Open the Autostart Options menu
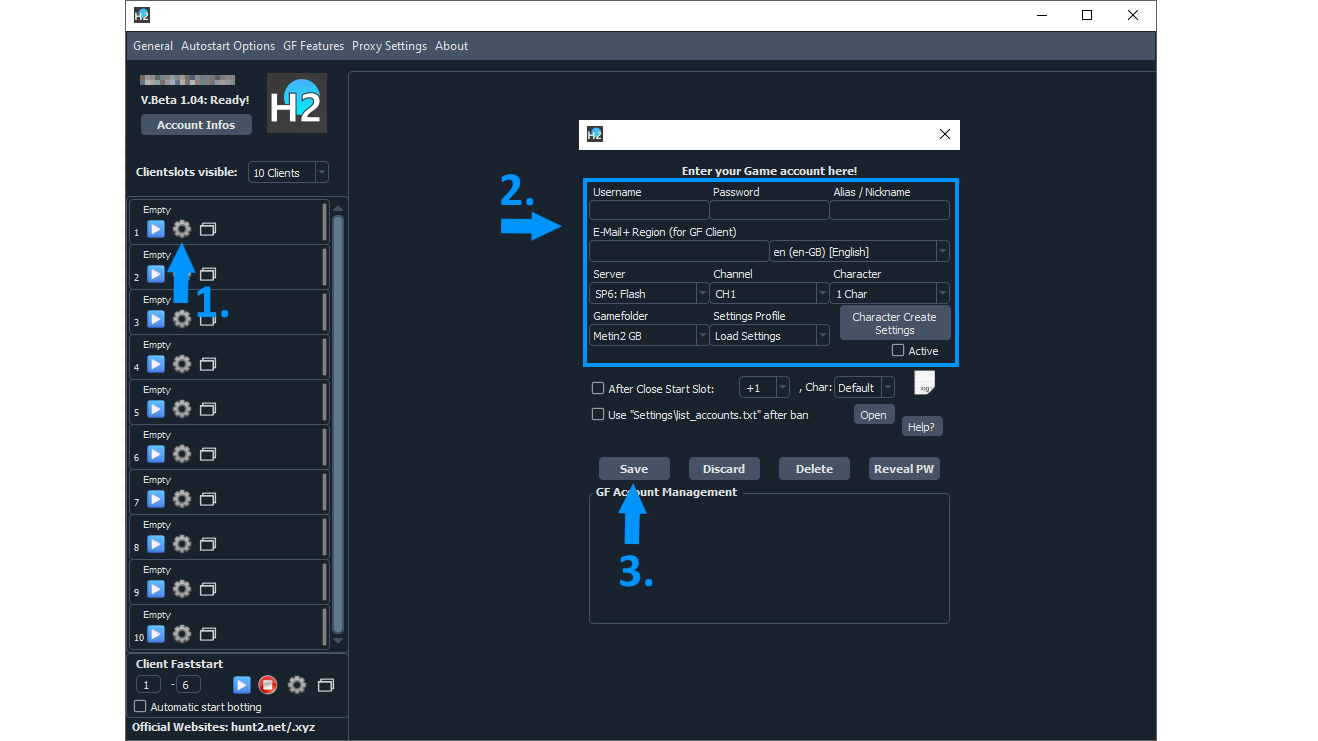Screen dimensions: 1318x741 tap(228, 46)
